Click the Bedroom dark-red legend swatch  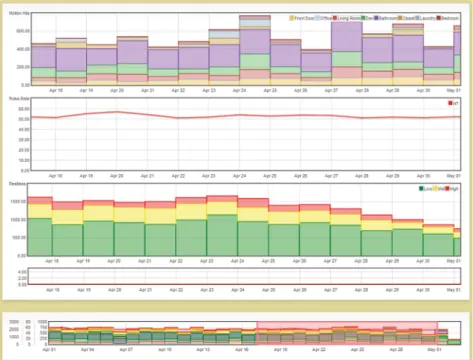[439, 18]
